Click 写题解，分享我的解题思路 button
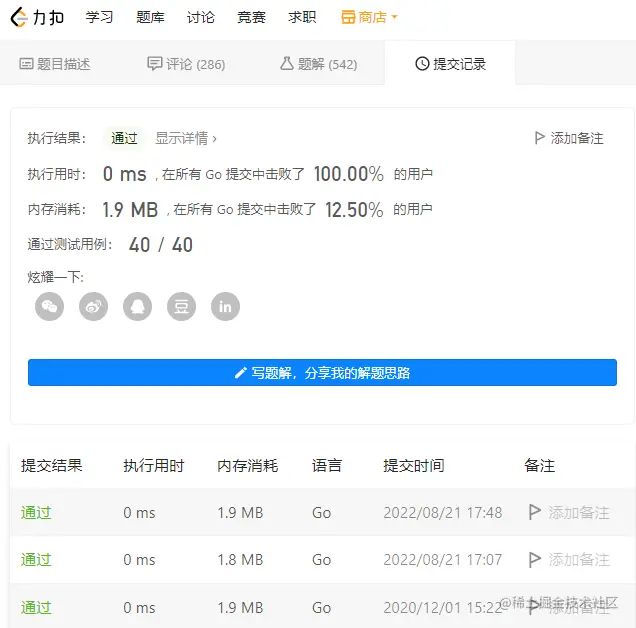 click(322, 372)
